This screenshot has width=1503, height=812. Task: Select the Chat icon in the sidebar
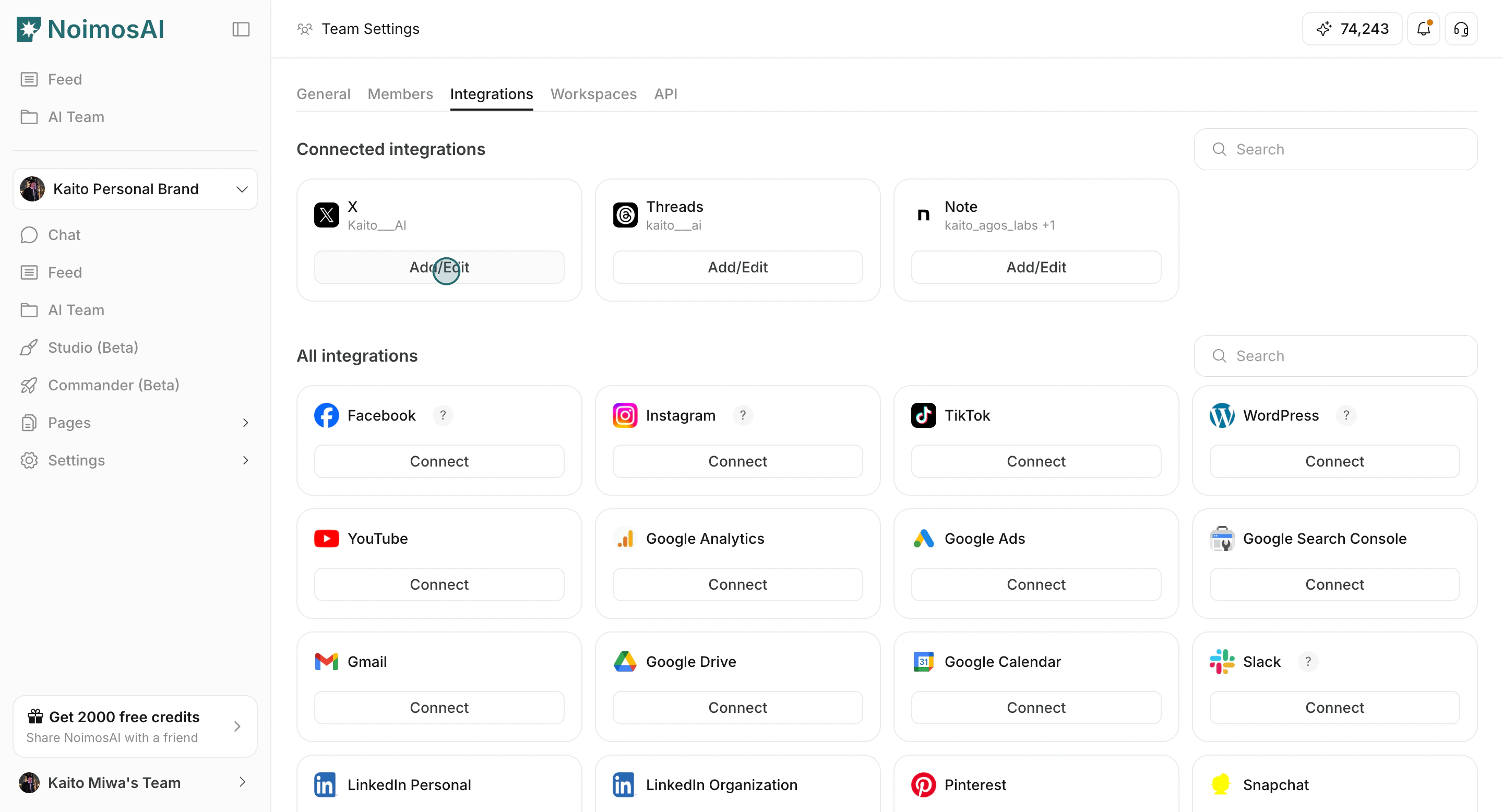click(x=29, y=234)
